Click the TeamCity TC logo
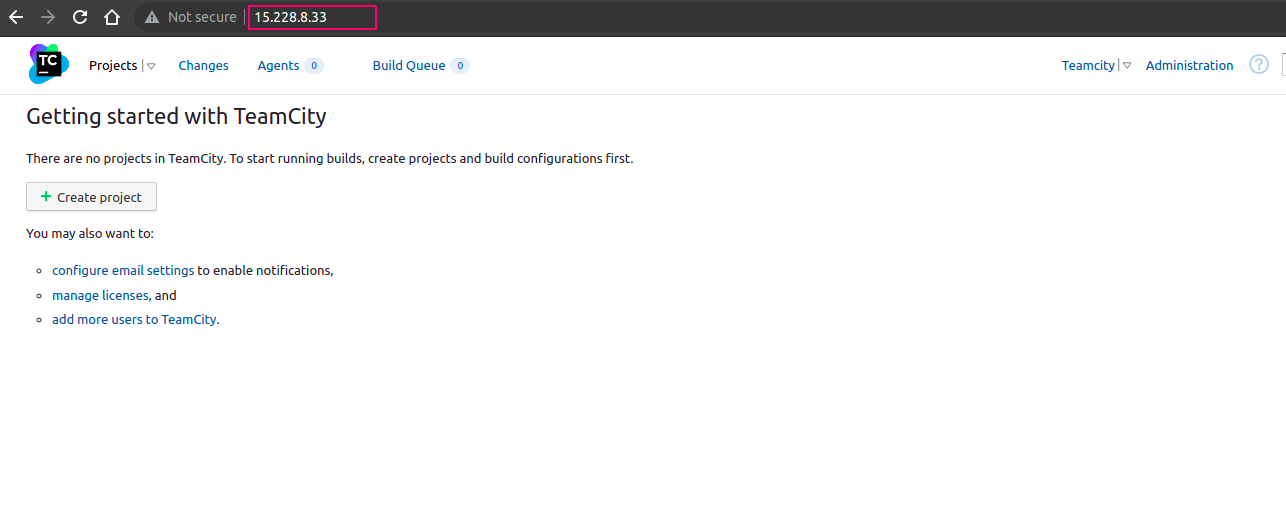Screen dimensions: 1286x529 [48, 64]
